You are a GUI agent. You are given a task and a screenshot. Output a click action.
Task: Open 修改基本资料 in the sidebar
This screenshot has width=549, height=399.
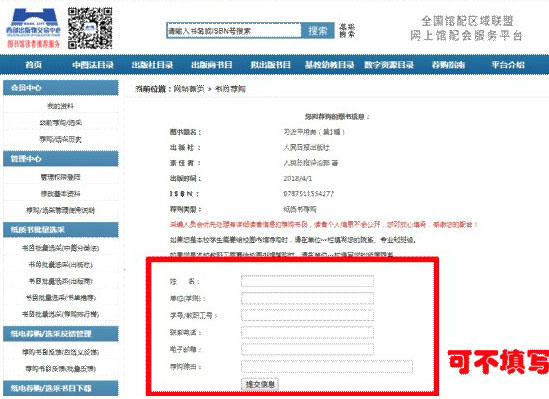point(61,194)
